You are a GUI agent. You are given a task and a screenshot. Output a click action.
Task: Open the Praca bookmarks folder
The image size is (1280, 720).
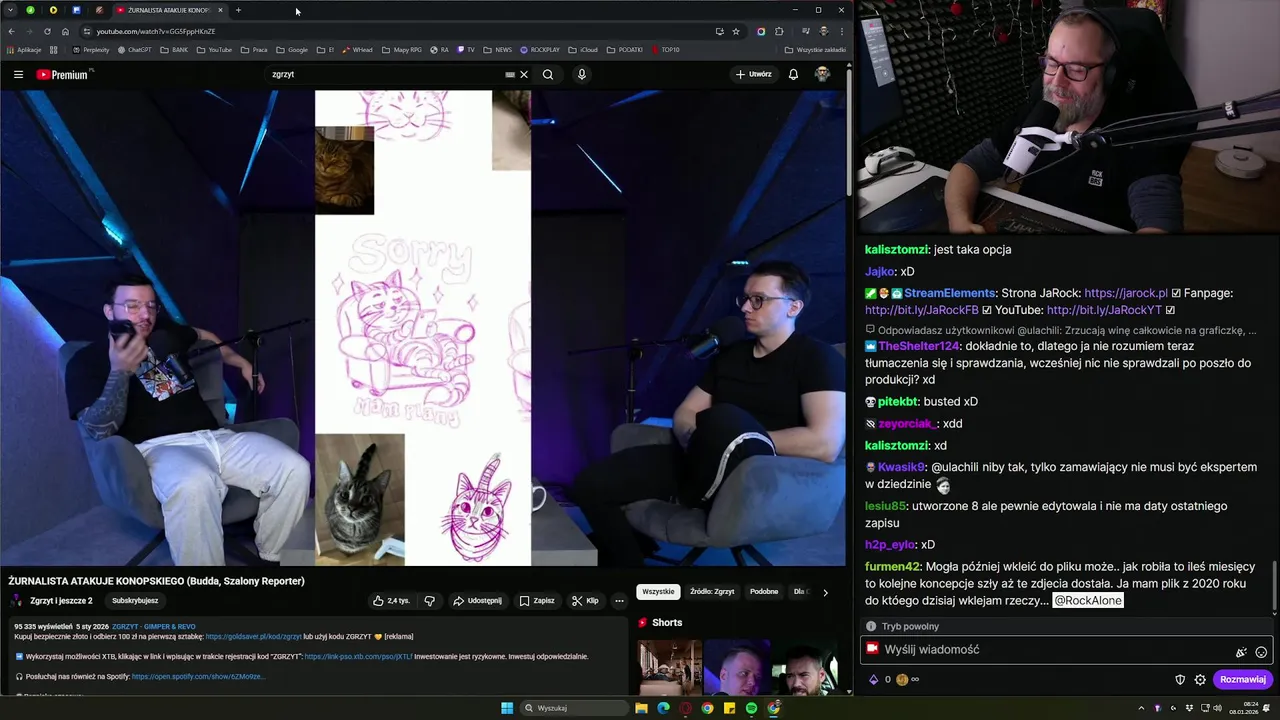point(254,49)
